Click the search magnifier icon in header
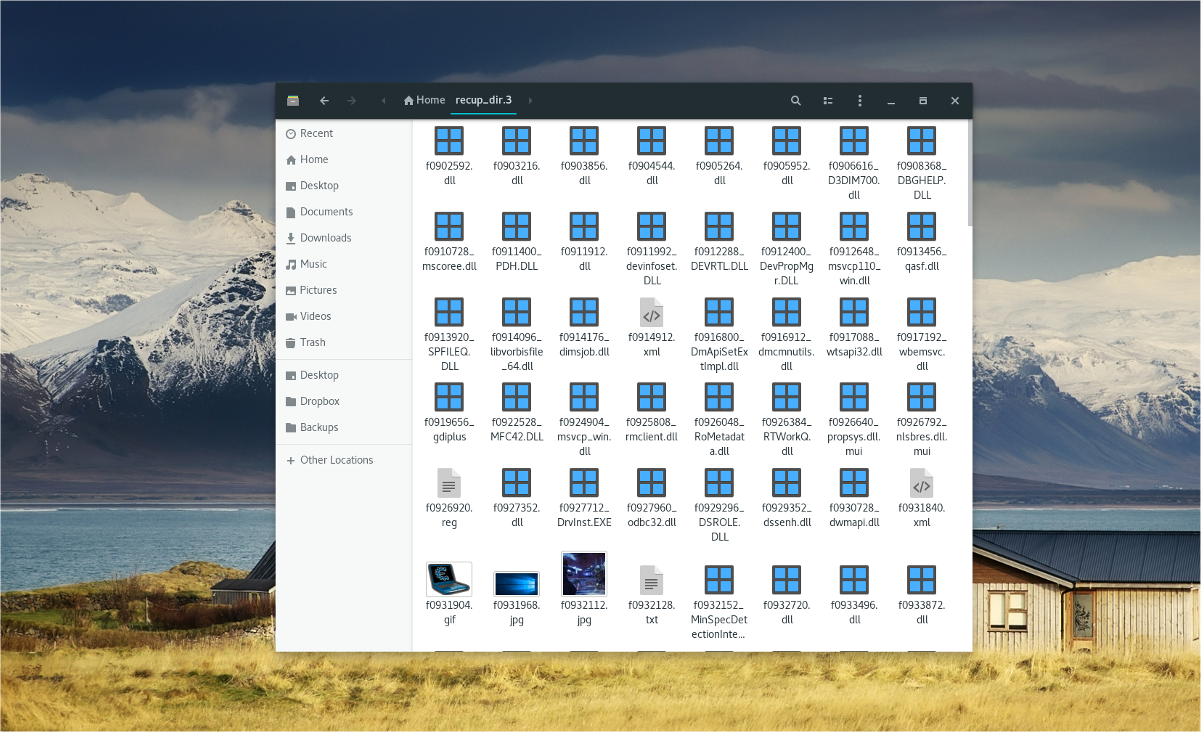Image resolution: width=1201 pixels, height=732 pixels. 796,101
